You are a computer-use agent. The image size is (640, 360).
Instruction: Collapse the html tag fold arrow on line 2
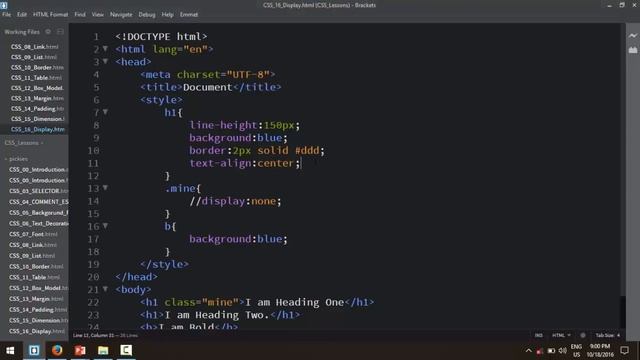point(105,49)
